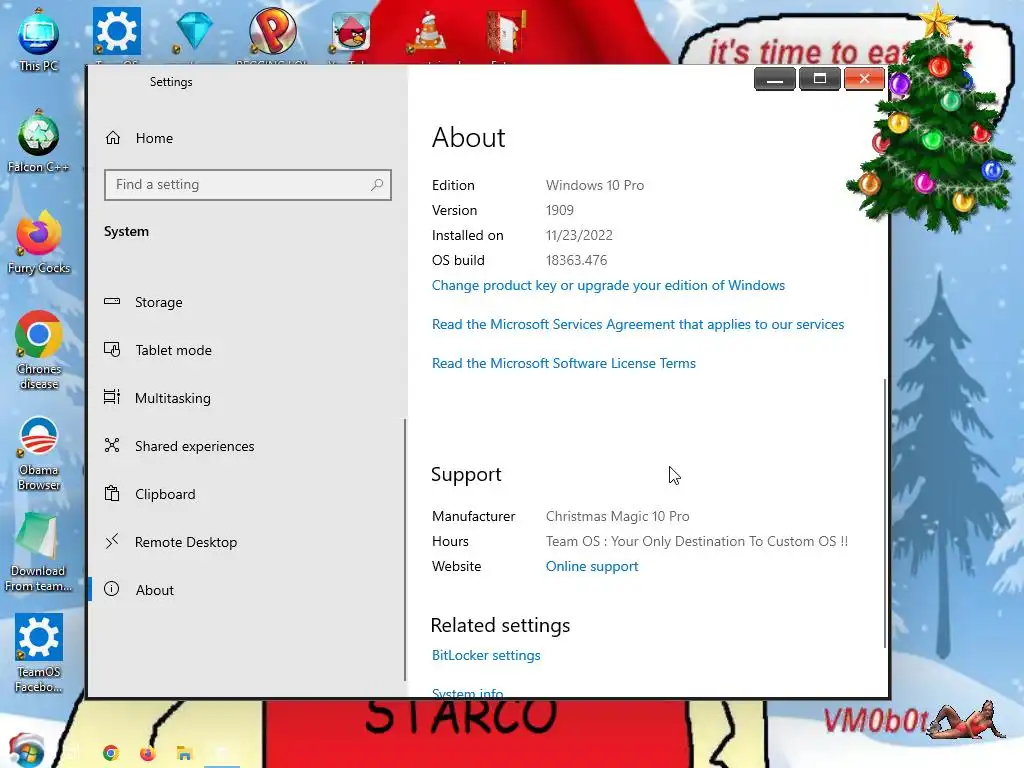Select manufacturer text Christmas Magic 10 Pro
Screen dimensions: 1024x768
tap(618, 516)
